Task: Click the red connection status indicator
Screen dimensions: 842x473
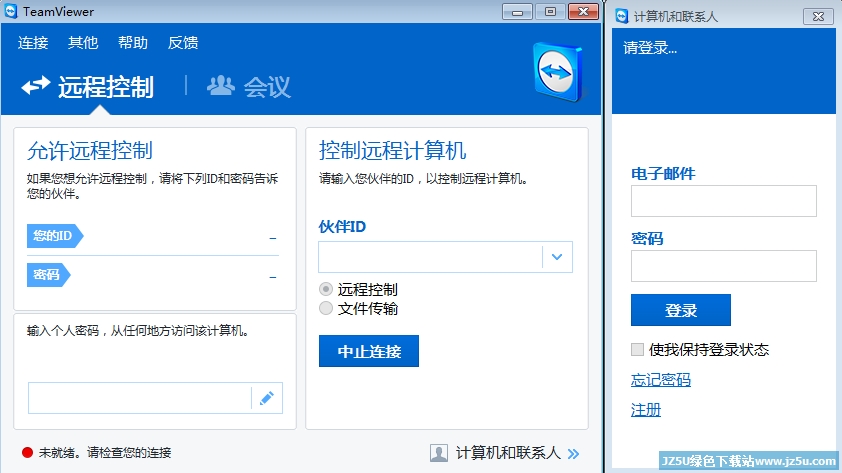Action: click(x=27, y=453)
